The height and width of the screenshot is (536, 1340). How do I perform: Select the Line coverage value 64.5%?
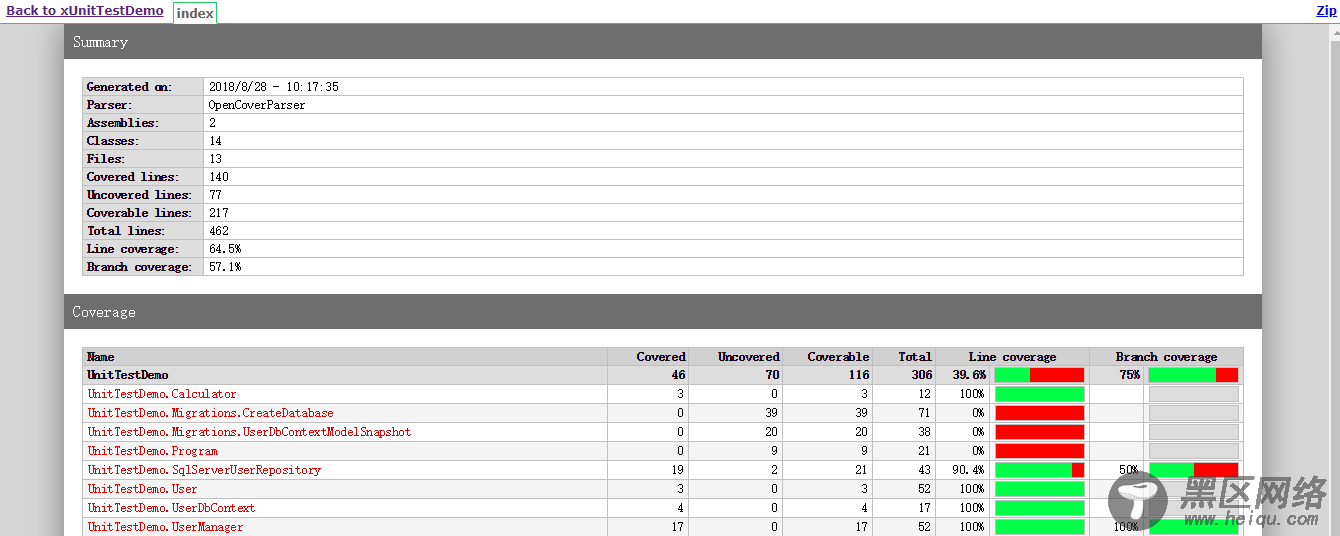pyautogui.click(x=224, y=249)
